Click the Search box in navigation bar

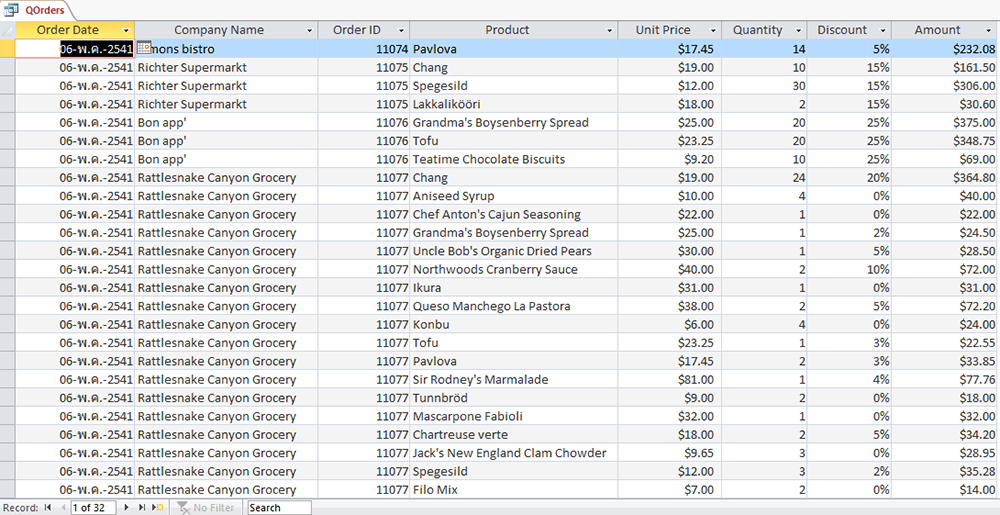tap(279, 508)
